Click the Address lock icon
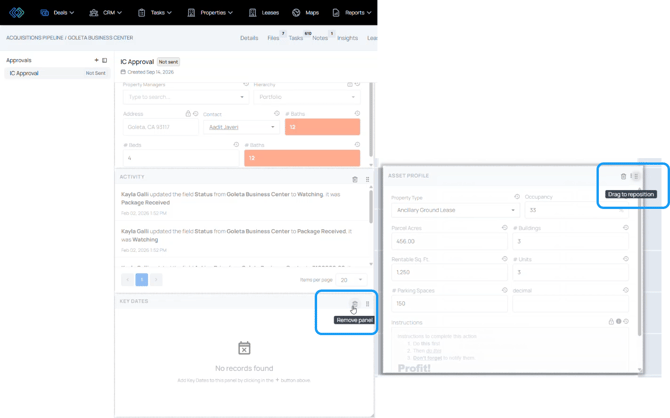Viewport: 670px width, 418px height. tap(188, 114)
